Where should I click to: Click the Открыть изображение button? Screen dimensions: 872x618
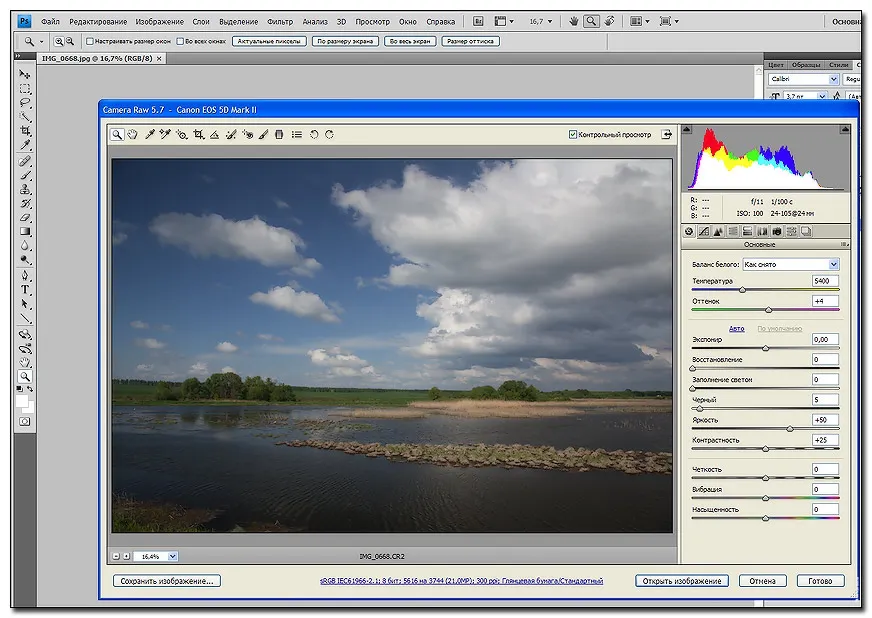(x=682, y=581)
